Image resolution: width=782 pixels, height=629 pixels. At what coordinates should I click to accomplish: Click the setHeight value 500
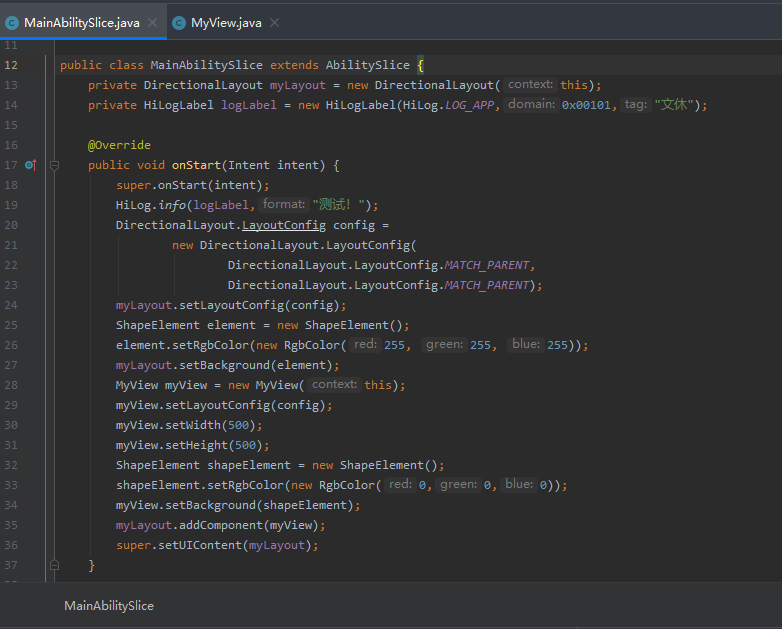pos(245,445)
